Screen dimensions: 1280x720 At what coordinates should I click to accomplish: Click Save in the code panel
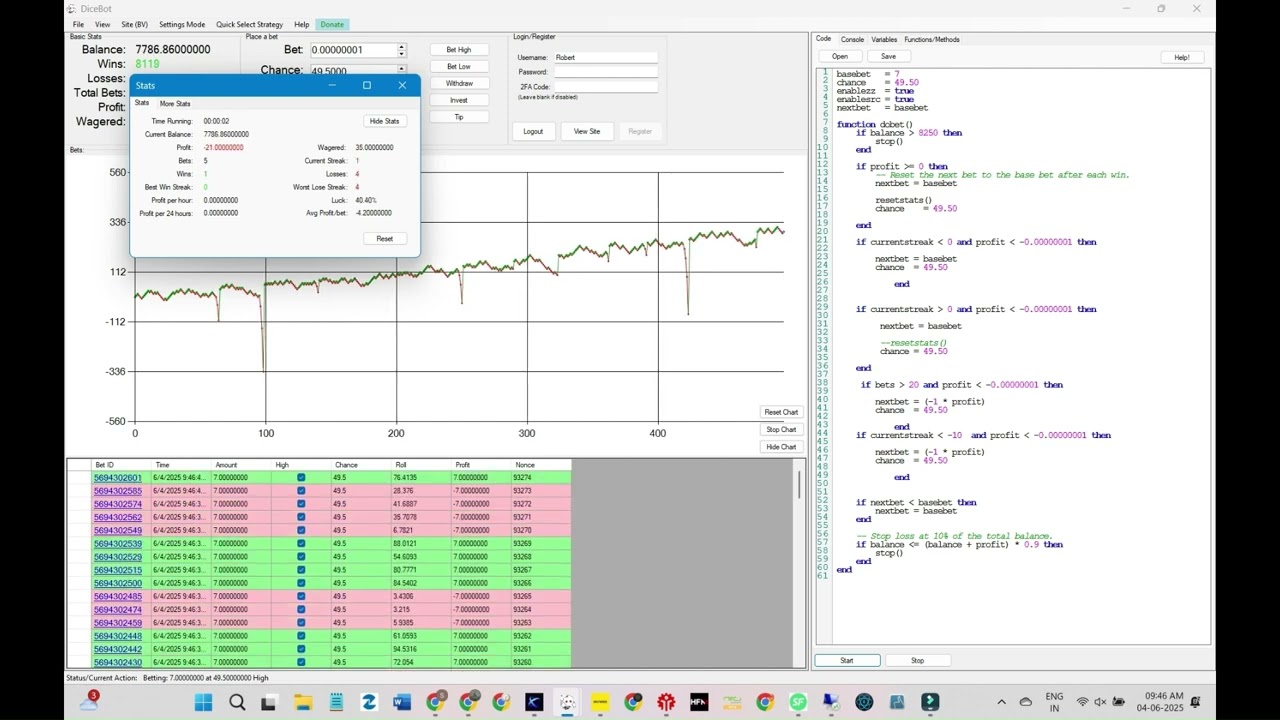888,56
